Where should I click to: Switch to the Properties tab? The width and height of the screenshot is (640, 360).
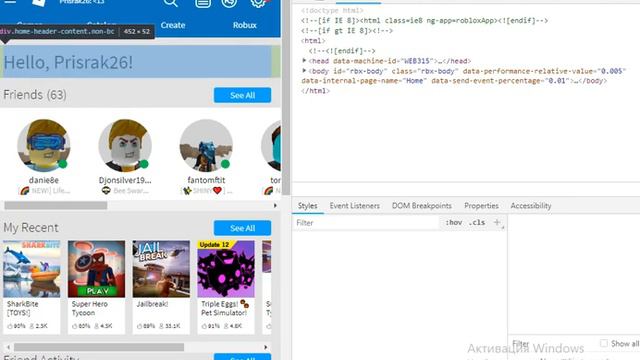pyautogui.click(x=481, y=206)
